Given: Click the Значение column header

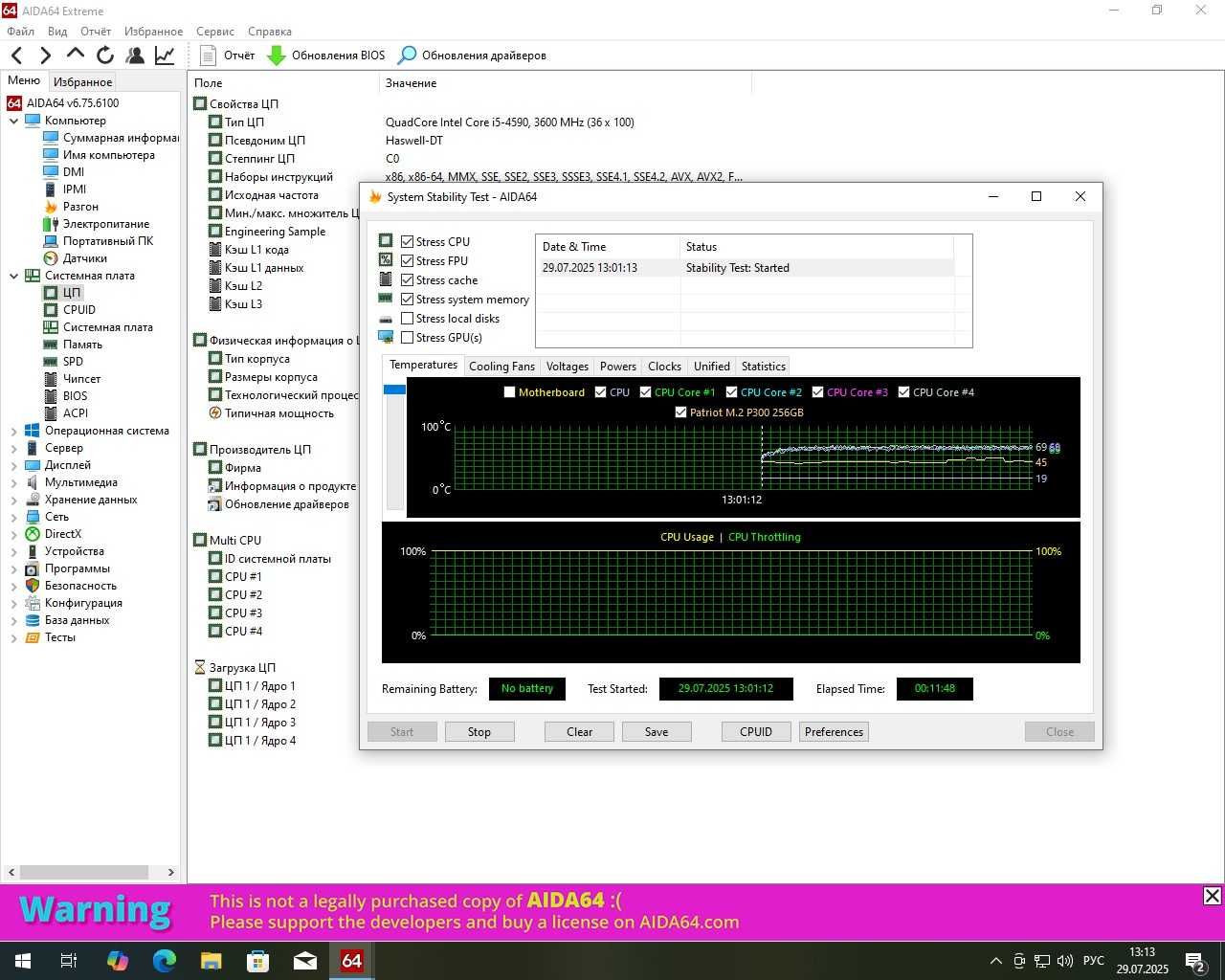Looking at the screenshot, I should pyautogui.click(x=411, y=83).
